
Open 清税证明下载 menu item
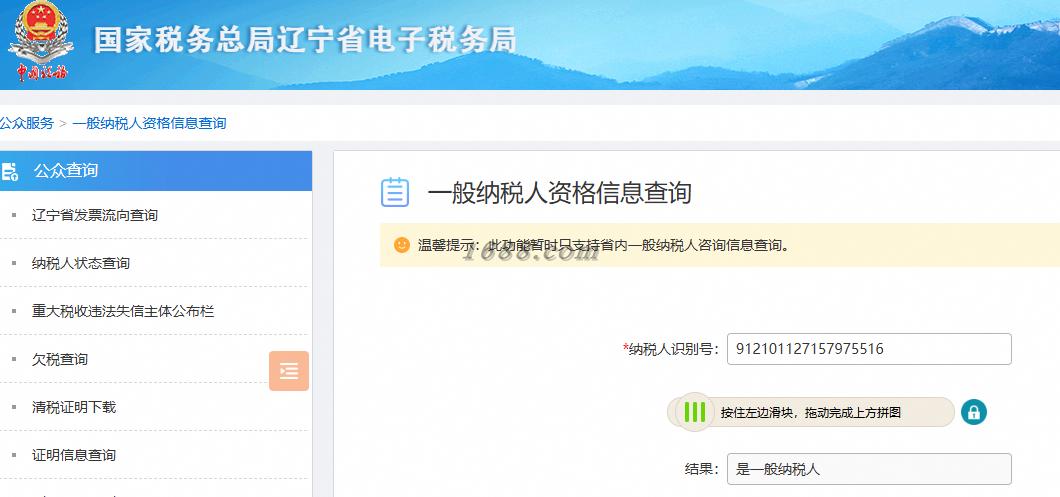[x=74, y=407]
